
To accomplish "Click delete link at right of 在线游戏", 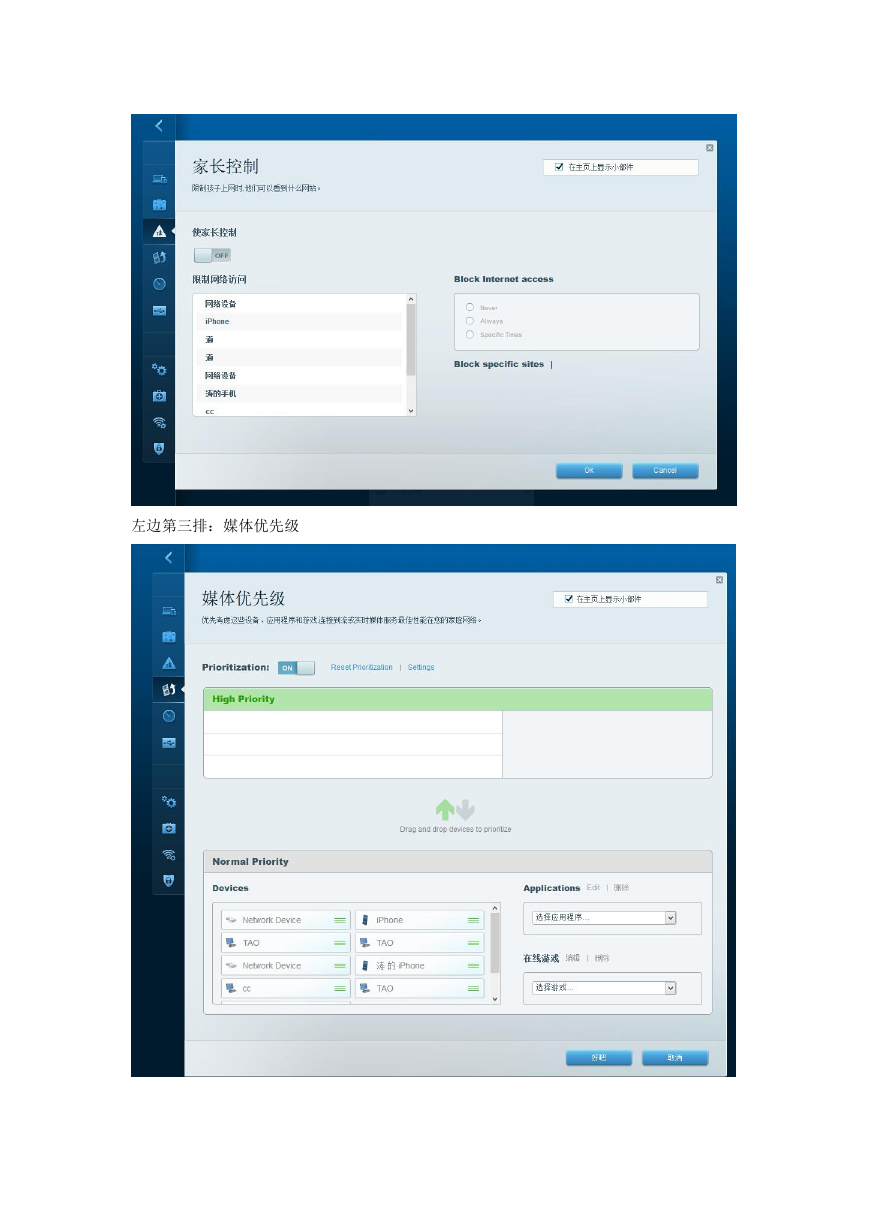I will [601, 958].
